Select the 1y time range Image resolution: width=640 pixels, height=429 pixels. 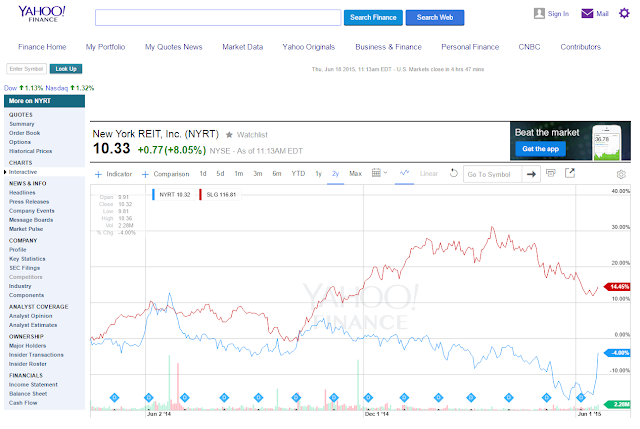coord(318,173)
